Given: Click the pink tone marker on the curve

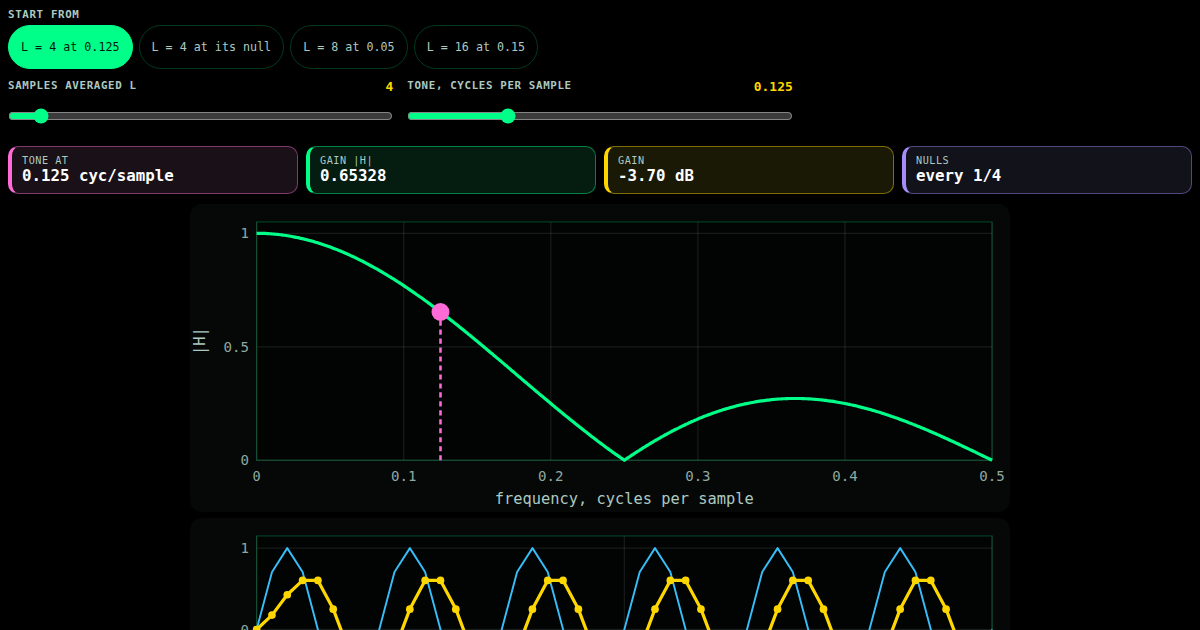Looking at the screenshot, I should pos(440,312).
